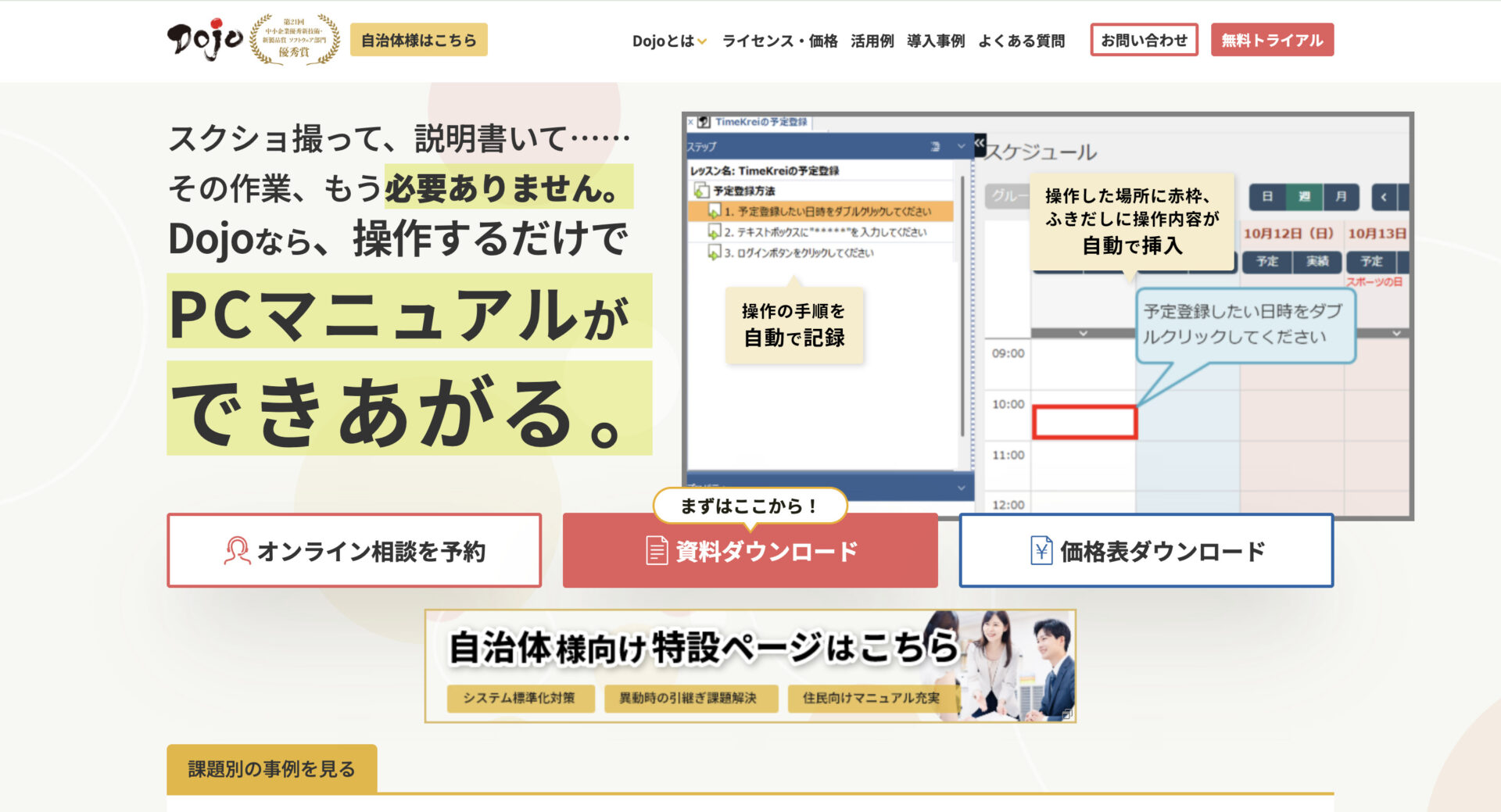The height and width of the screenshot is (812, 1501).
Task: Open the 自治体様向け特設ページ banner
Action: click(x=750, y=666)
